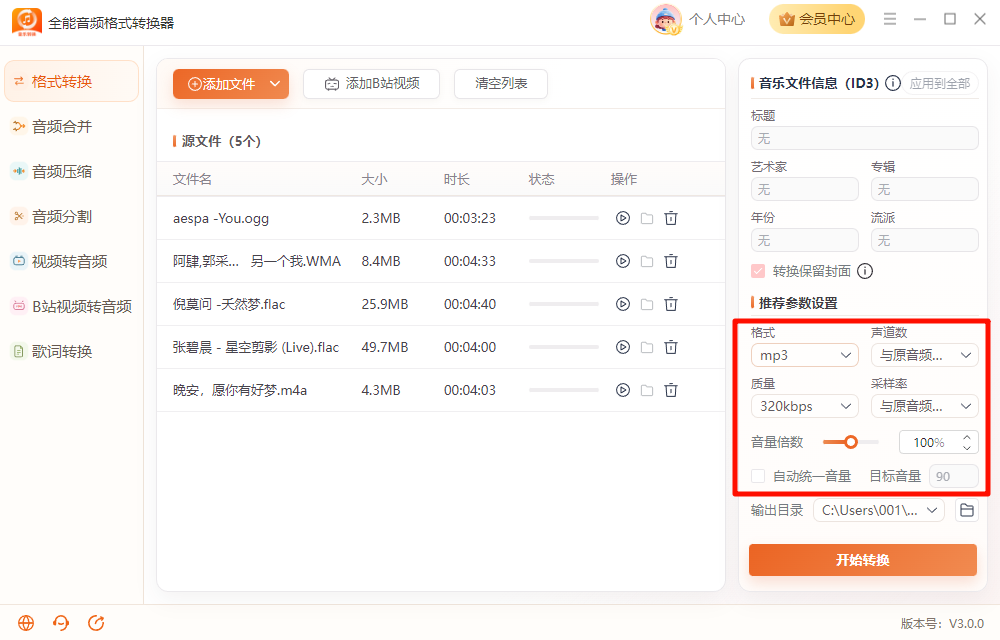Viewport: 1000px width, 640px height.
Task: Open the 音频压缩 section
Action: click(x=71, y=171)
